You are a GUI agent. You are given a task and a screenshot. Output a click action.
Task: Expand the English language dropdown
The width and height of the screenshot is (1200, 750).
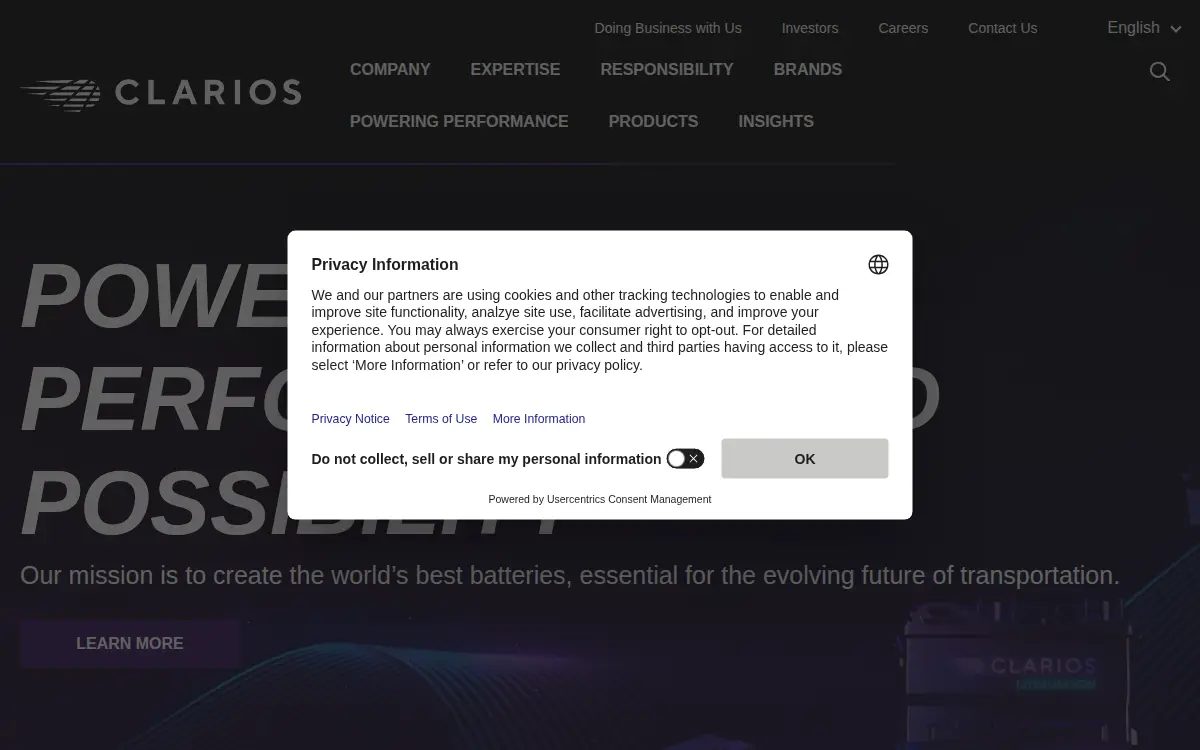tap(1144, 28)
